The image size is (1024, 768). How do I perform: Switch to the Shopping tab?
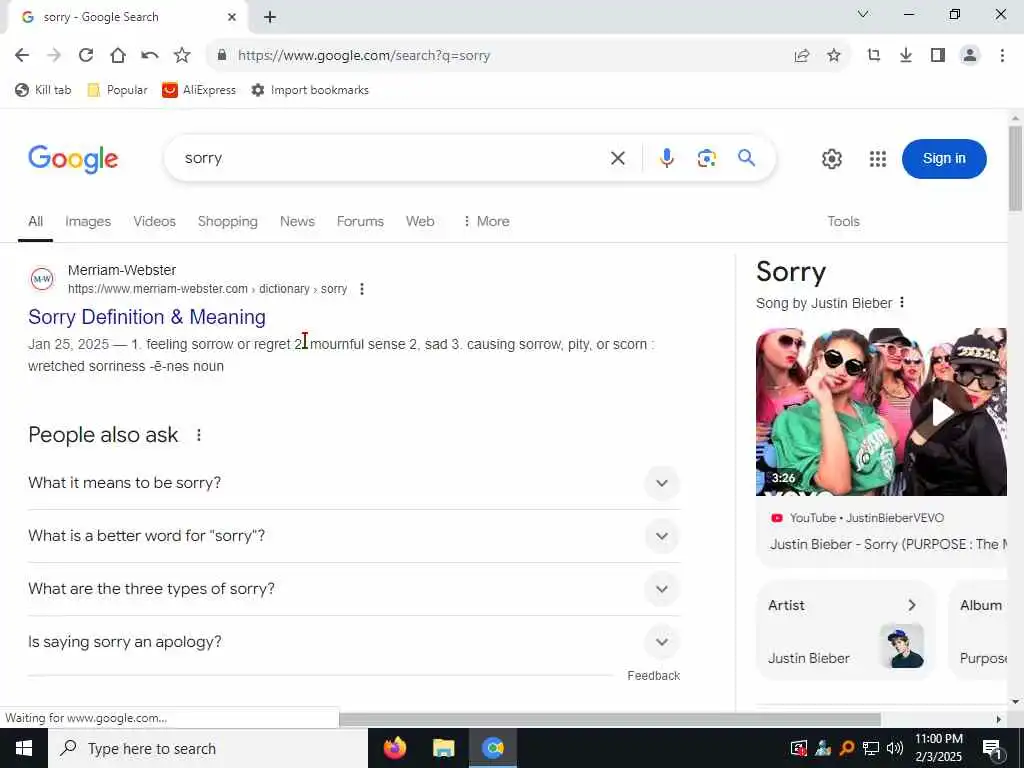click(228, 221)
